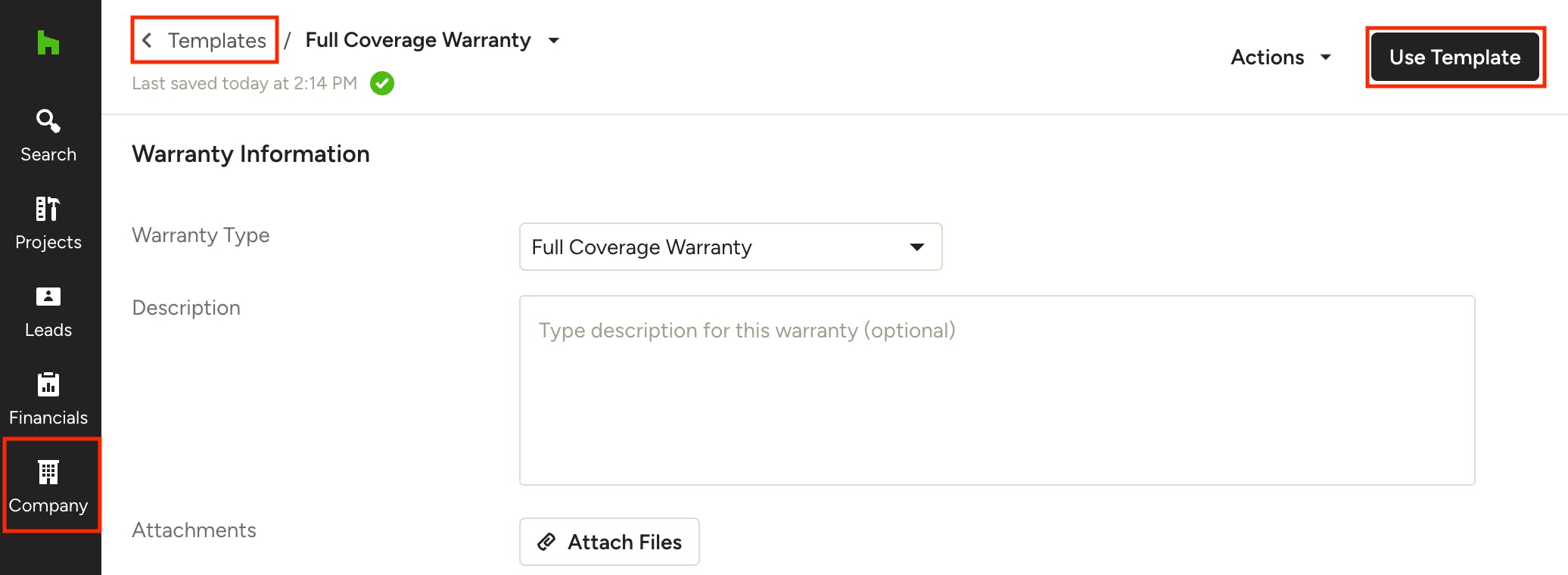The width and height of the screenshot is (1568, 575).
Task: Open Company via the building icon
Action: tap(48, 472)
